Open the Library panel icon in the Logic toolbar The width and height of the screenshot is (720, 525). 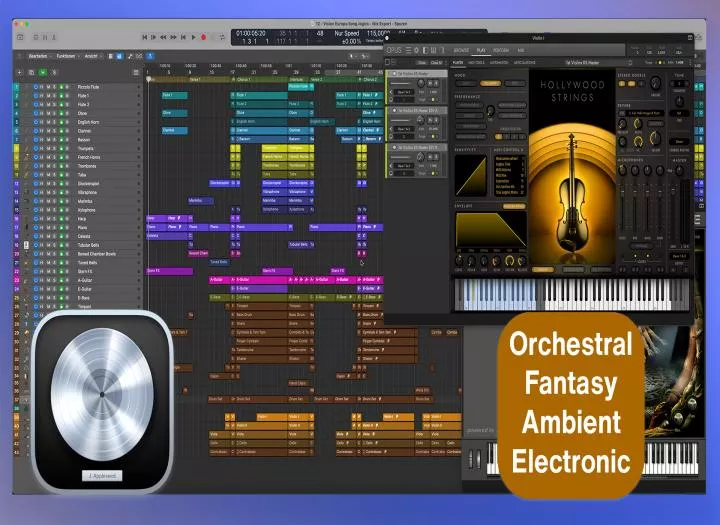(20, 37)
